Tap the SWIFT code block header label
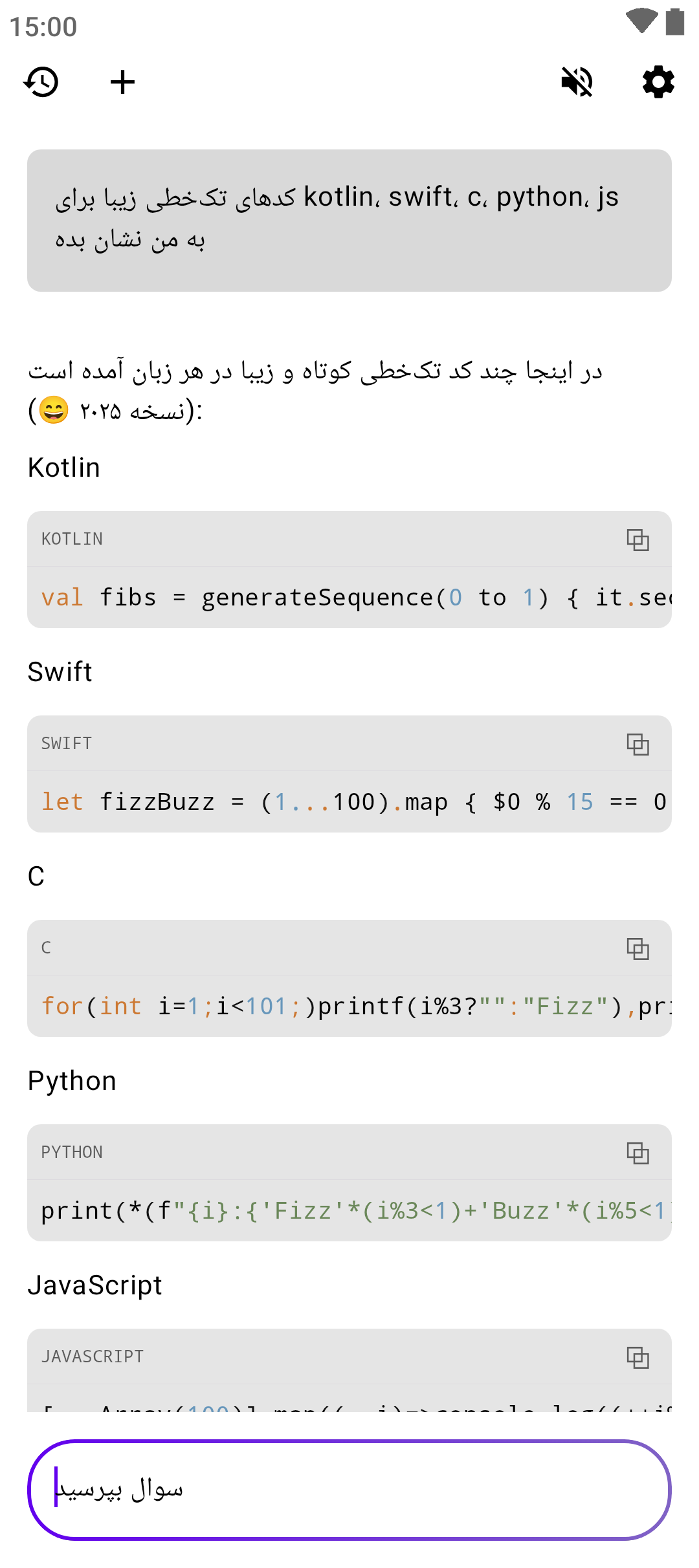The image size is (699, 1568). [x=67, y=744]
